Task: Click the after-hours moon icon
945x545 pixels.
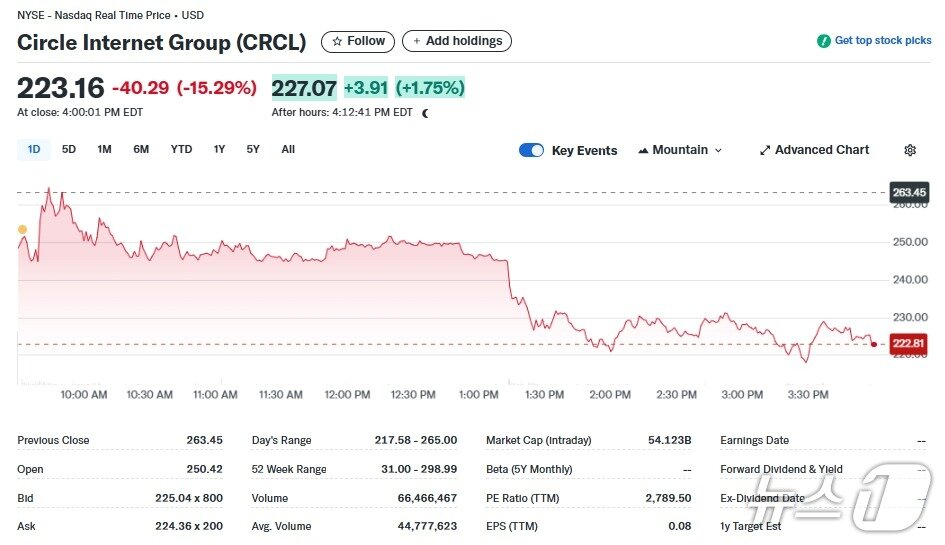Action: 426,113
